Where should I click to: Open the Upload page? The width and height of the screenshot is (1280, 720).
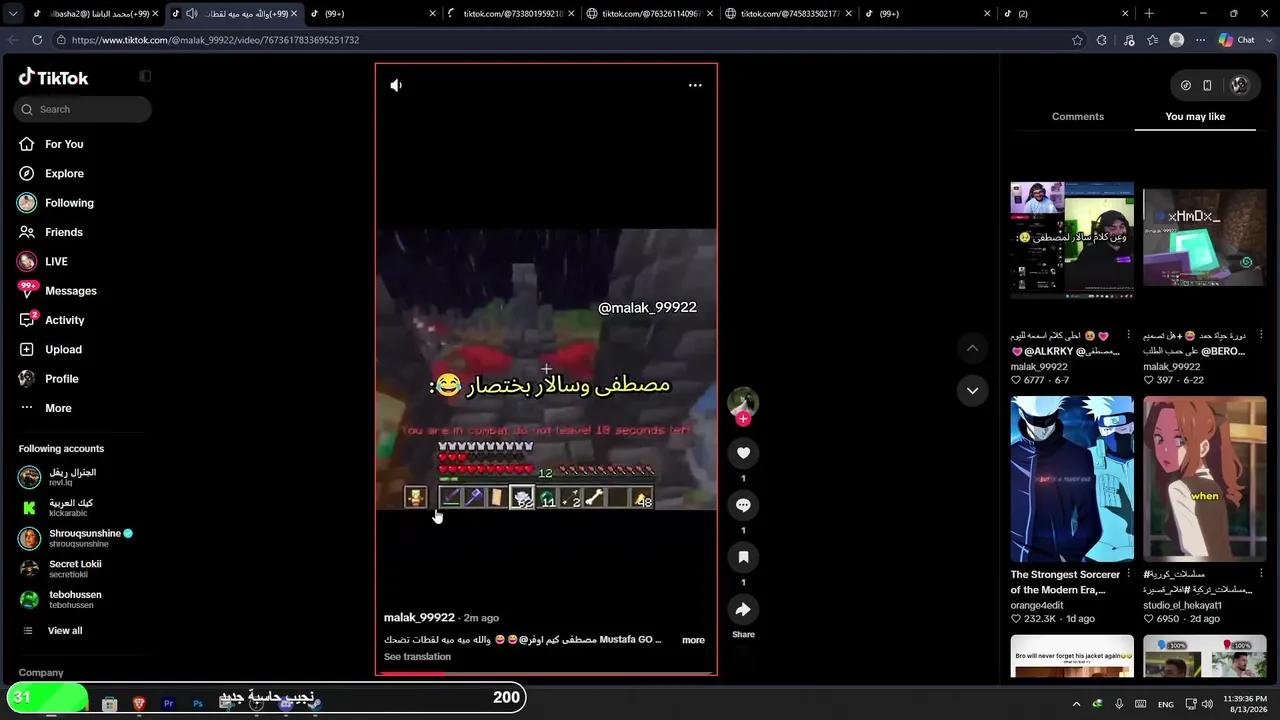pyautogui.click(x=63, y=350)
